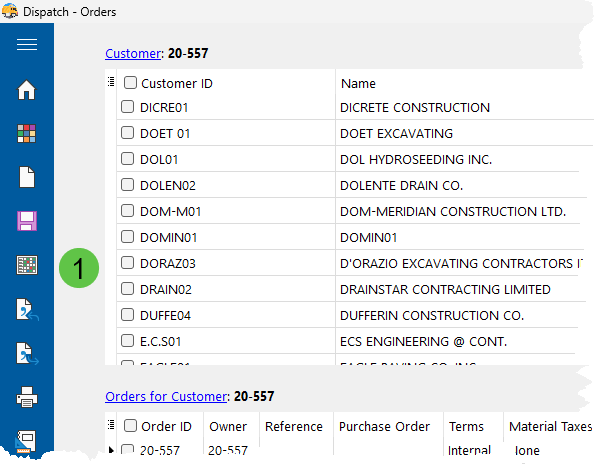Expand the order 20-557 row arrow
The image size is (602, 473).
pyautogui.click(x=111, y=451)
